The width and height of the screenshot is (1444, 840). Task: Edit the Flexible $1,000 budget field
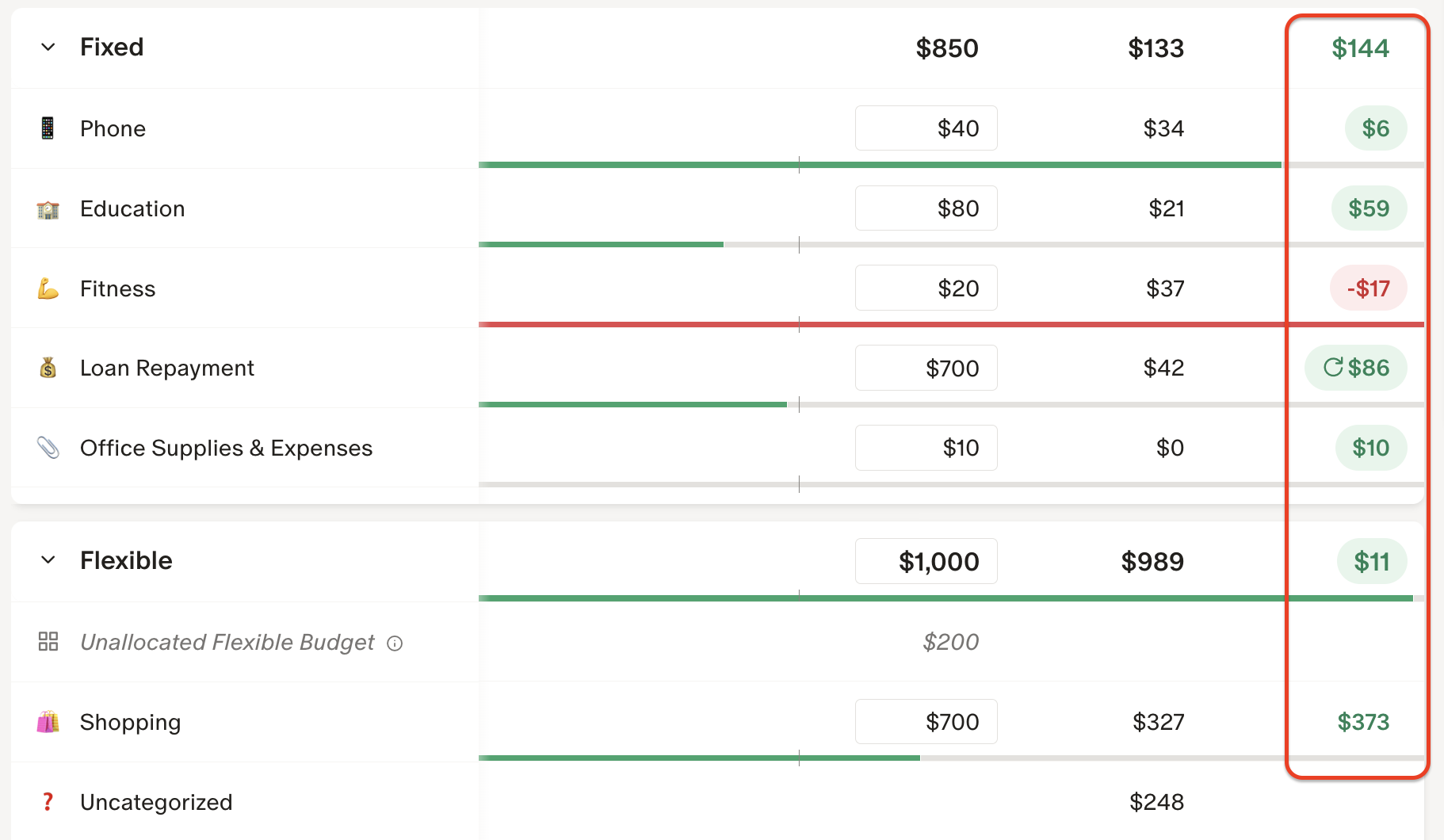(926, 561)
